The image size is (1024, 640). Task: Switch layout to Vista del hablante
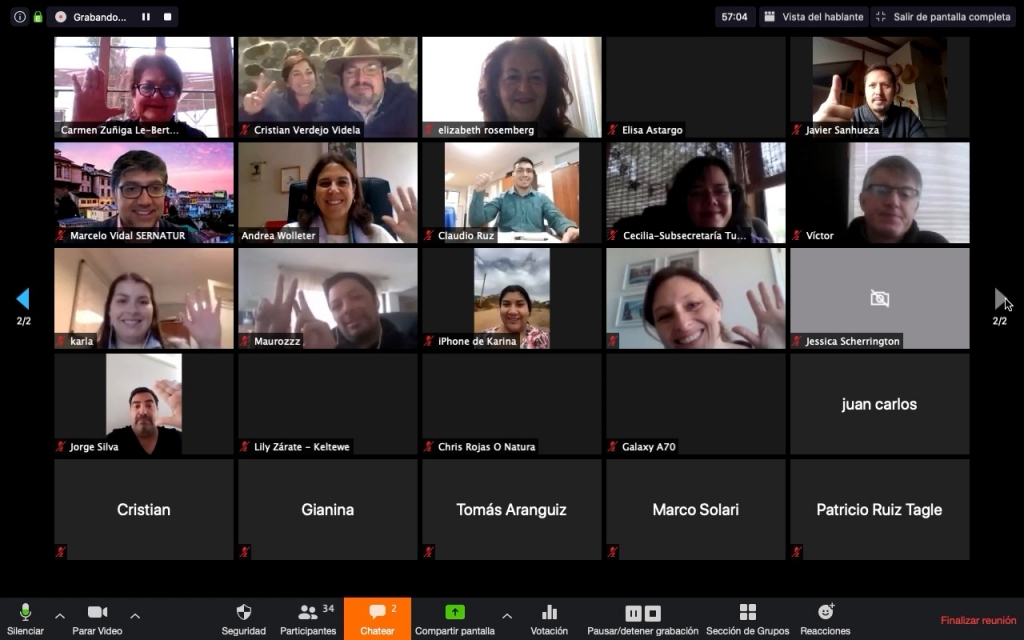812,17
